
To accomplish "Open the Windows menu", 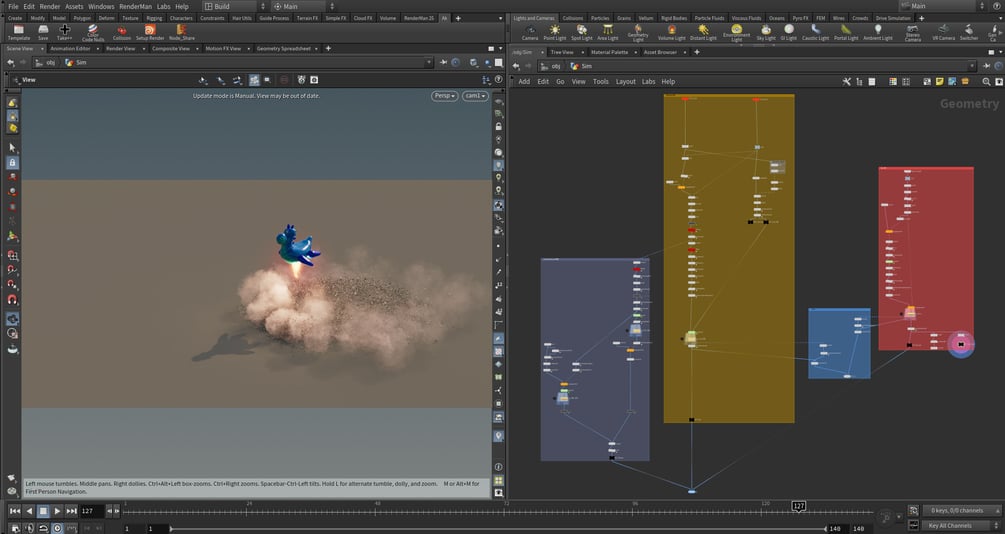I will click(x=101, y=6).
